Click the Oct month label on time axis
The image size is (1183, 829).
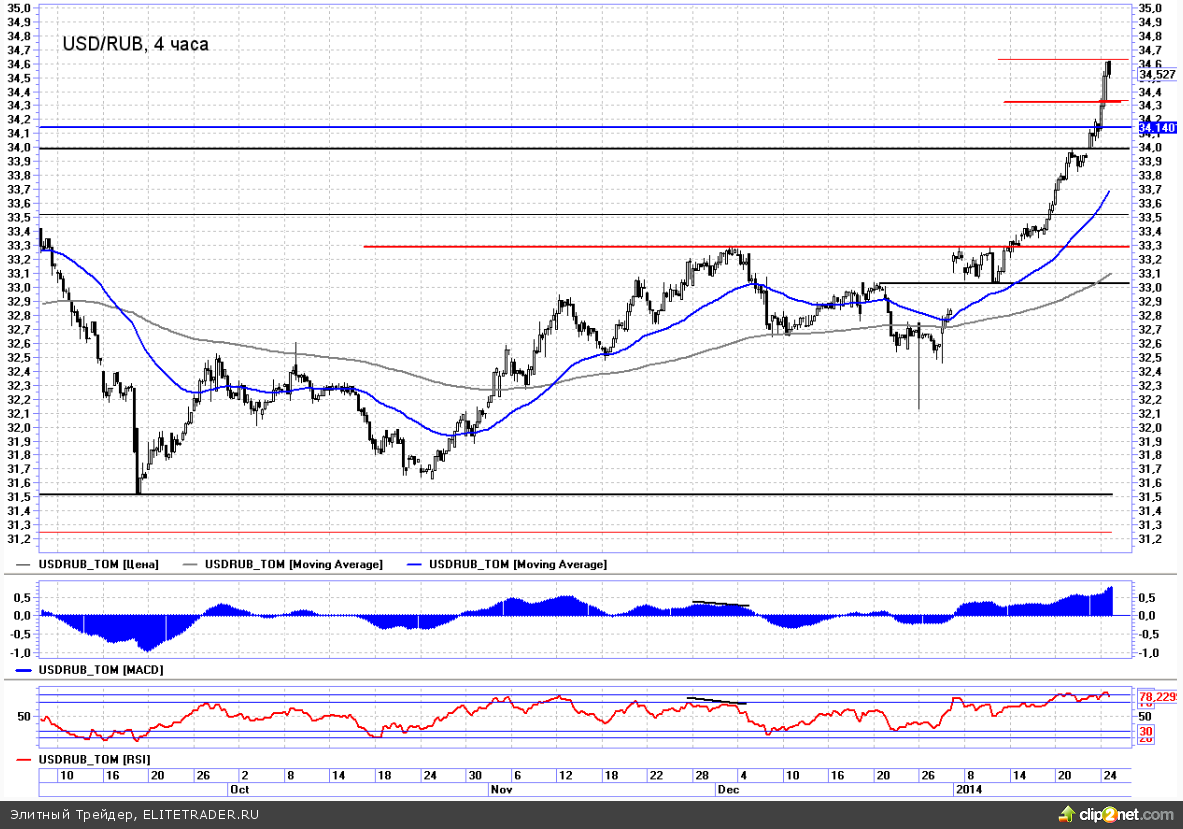(240, 789)
